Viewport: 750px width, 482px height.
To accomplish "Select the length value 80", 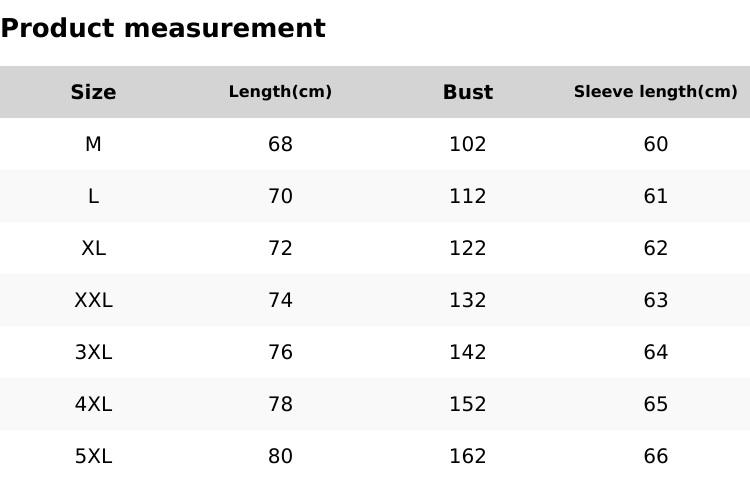I will (x=280, y=456).
